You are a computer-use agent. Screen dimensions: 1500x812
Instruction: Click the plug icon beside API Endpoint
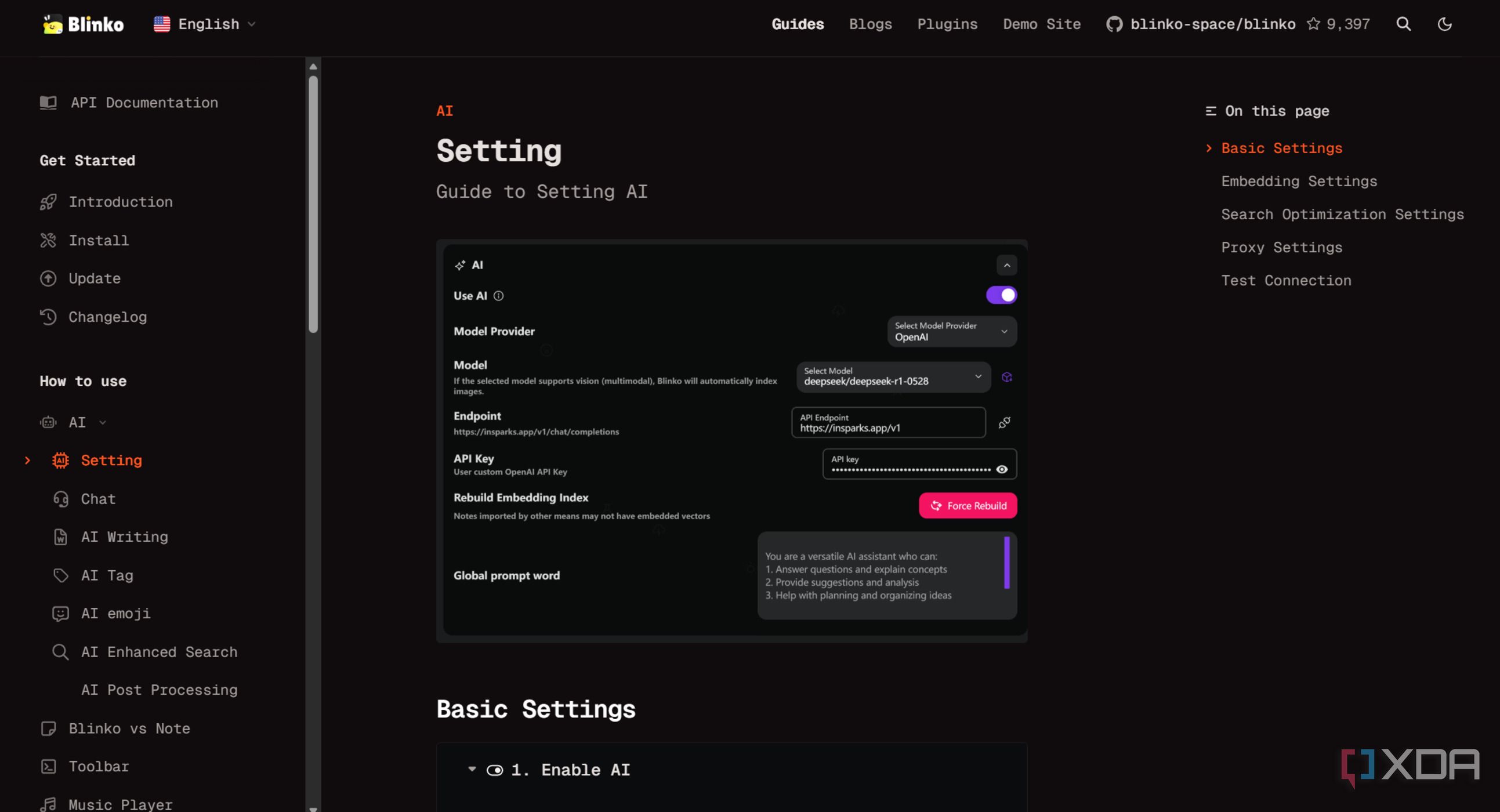point(1004,423)
